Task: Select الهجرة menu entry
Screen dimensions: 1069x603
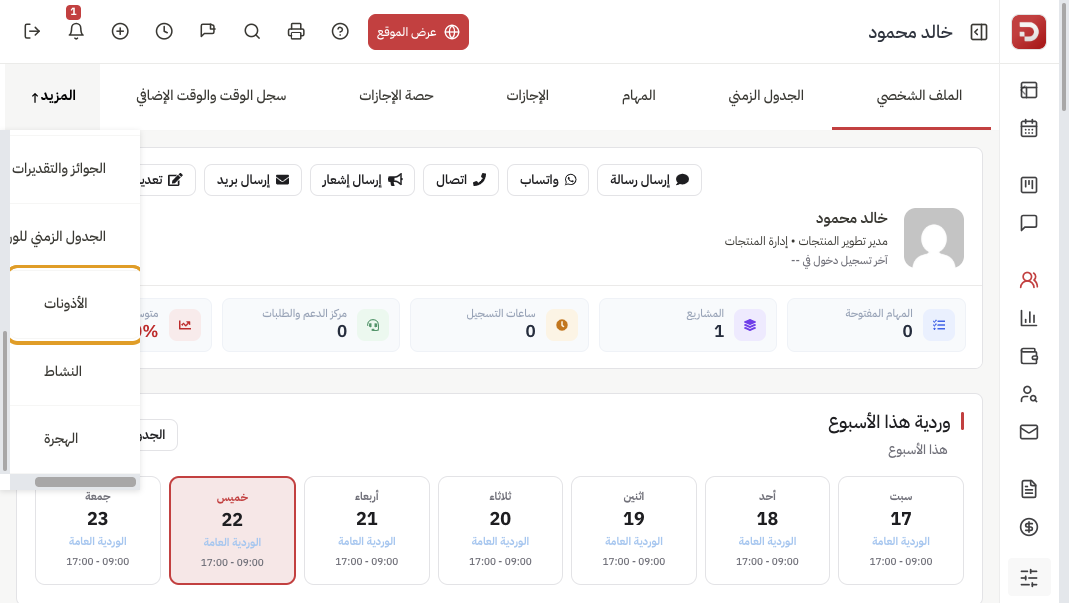Action: 75,439
